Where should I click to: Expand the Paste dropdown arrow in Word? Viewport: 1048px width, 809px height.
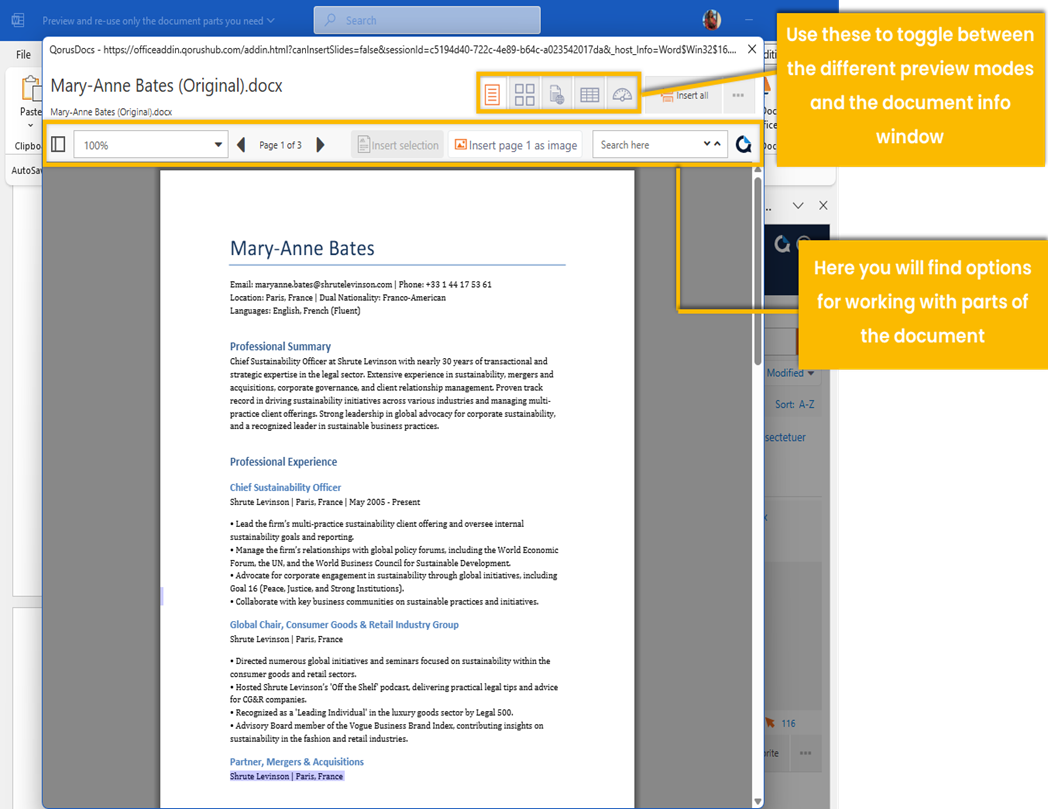[30, 126]
